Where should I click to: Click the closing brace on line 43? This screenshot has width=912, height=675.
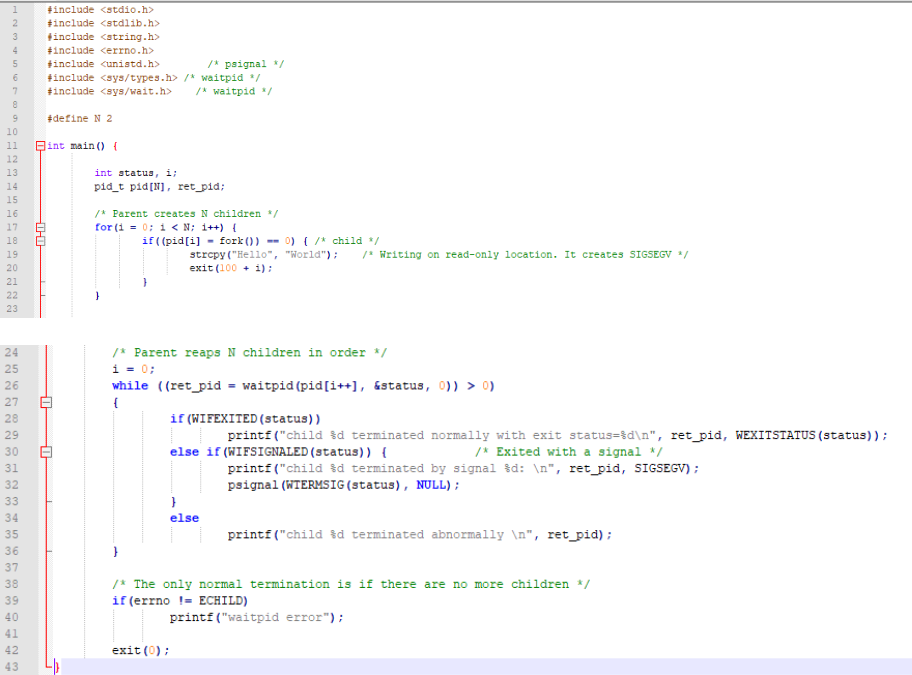(x=57, y=663)
